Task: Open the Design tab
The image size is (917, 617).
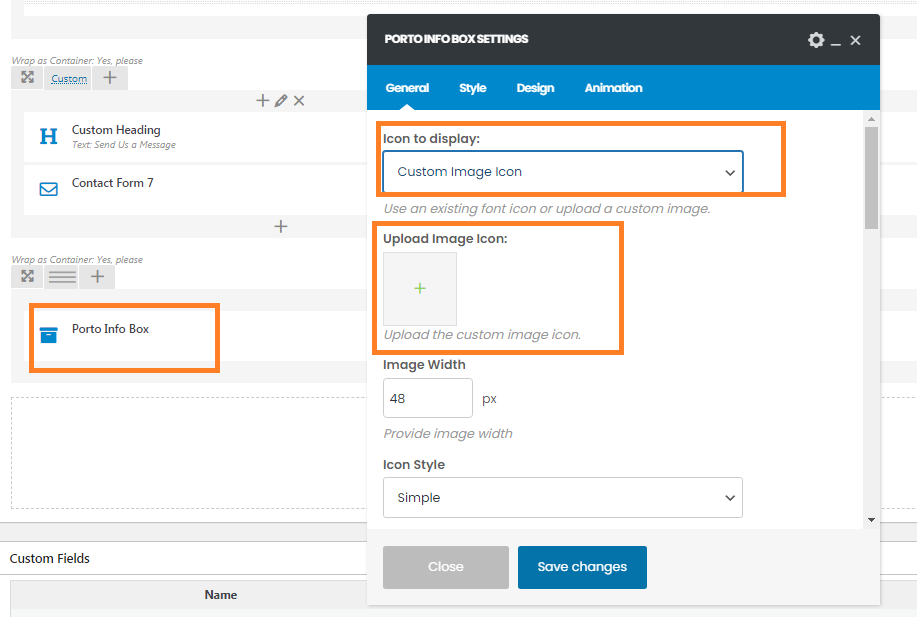Action: click(x=535, y=88)
